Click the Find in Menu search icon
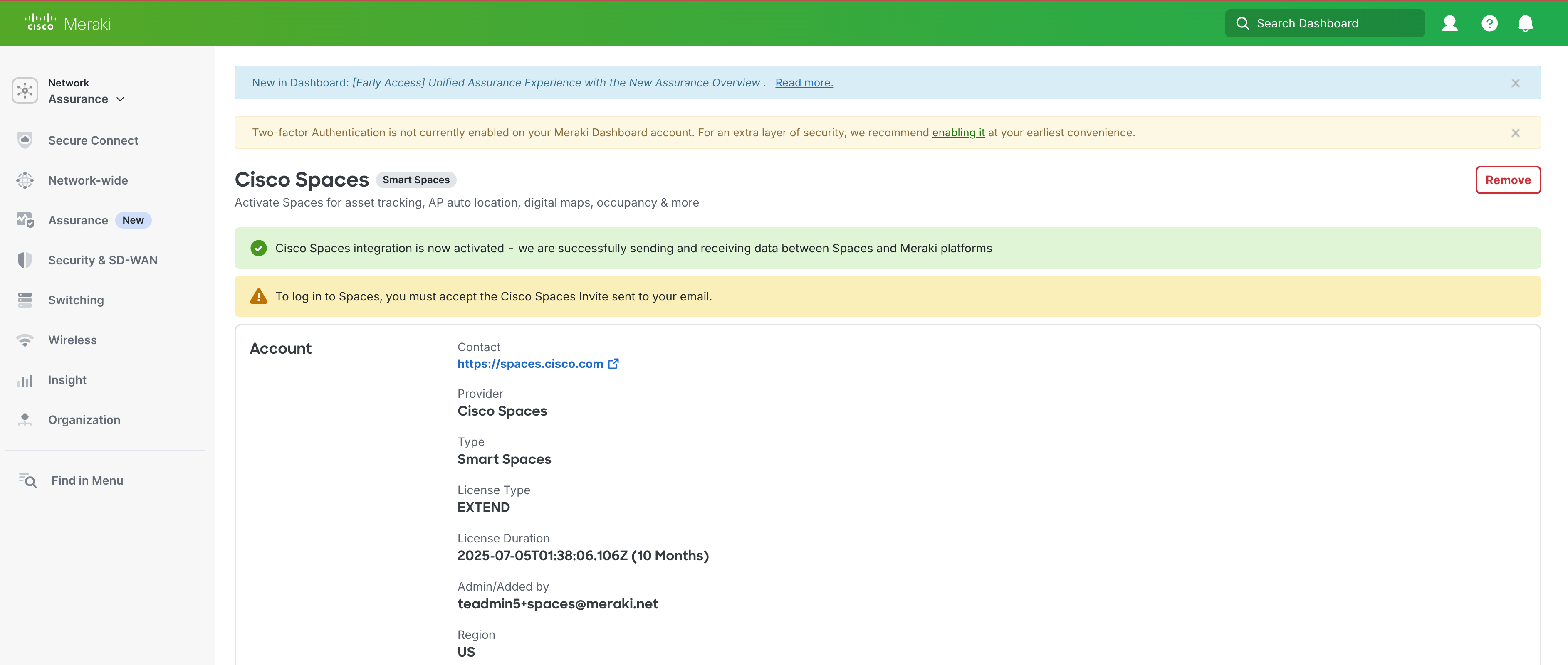The image size is (1568, 665). pyautogui.click(x=27, y=480)
